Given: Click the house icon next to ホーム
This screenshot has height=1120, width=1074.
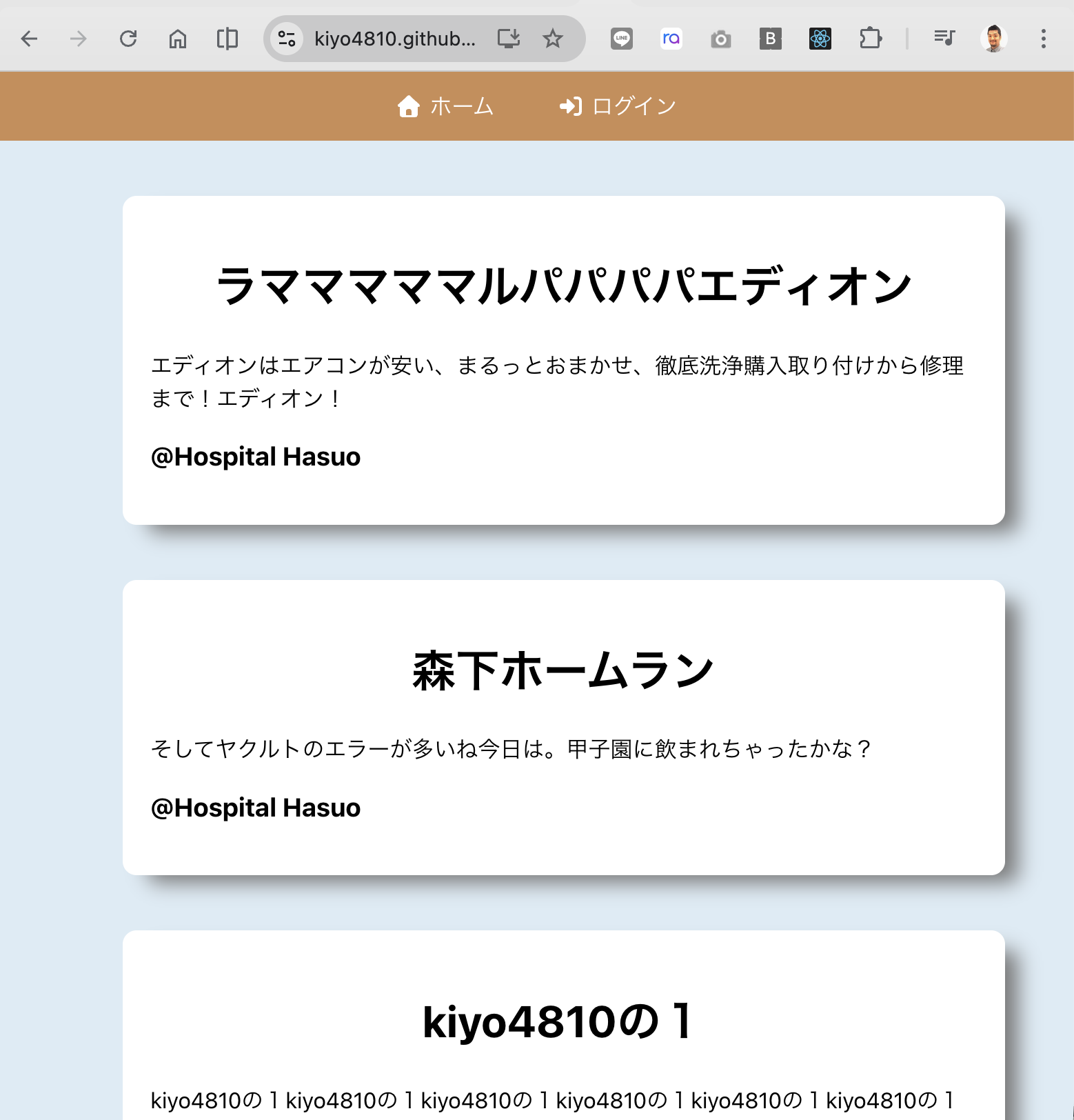Looking at the screenshot, I should 409,106.
